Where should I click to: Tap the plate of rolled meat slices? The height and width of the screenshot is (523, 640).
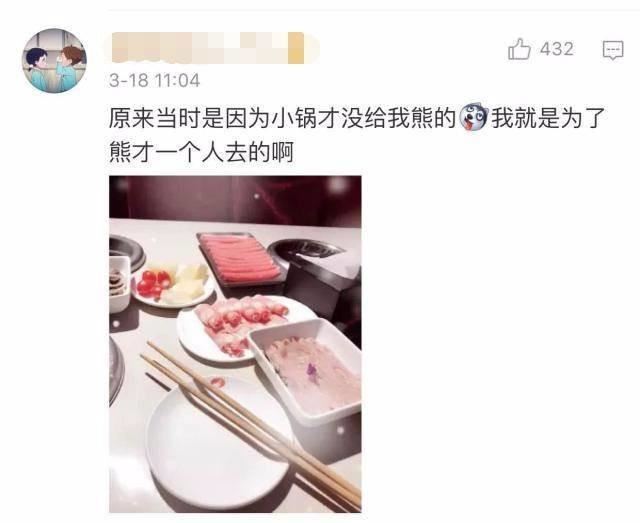tap(241, 327)
